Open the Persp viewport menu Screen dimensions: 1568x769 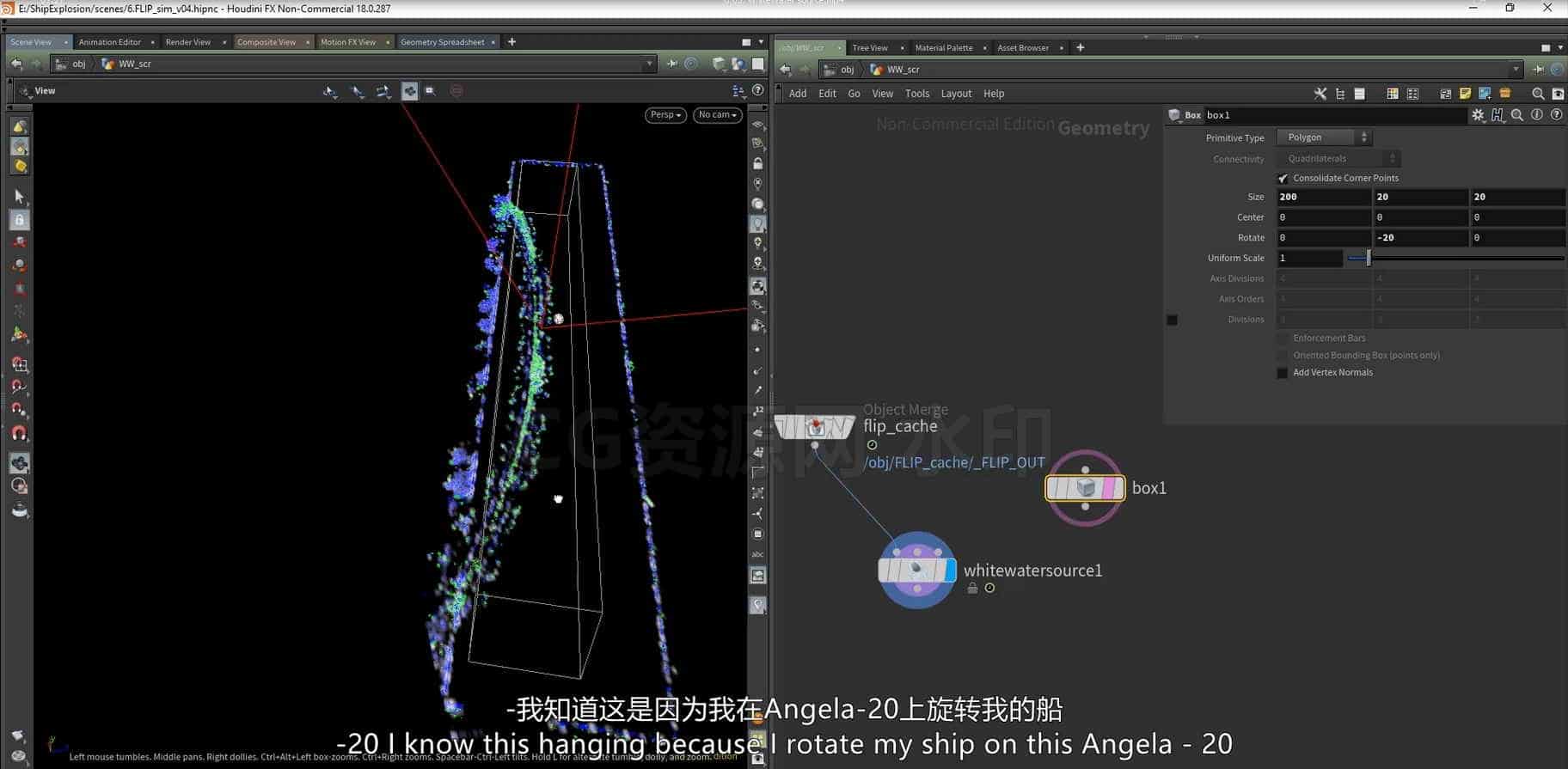tap(665, 115)
